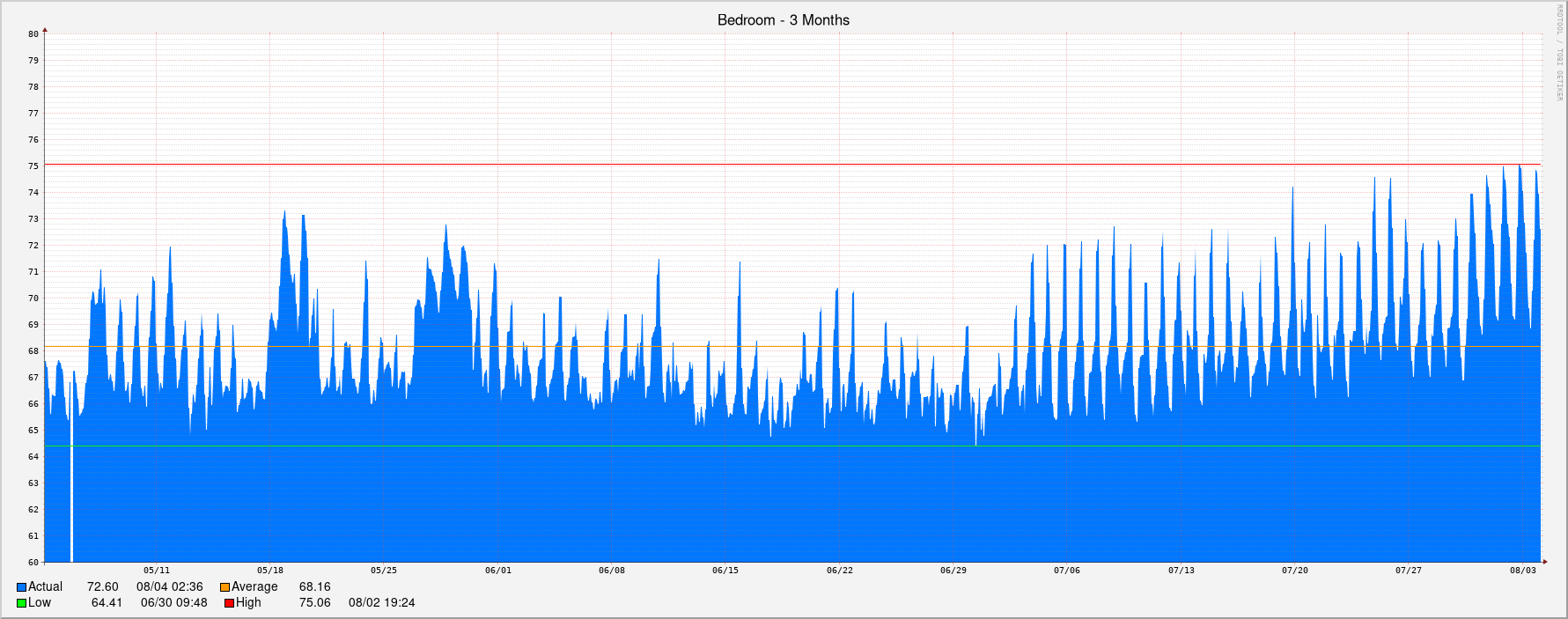This screenshot has width=1568, height=619.
Task: Select the low value 64.41
Action: [107, 602]
